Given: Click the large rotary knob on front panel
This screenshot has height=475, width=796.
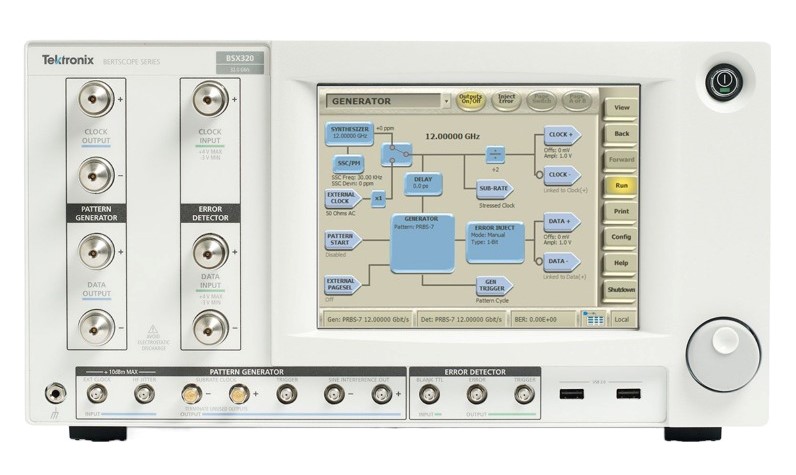Looking at the screenshot, I should (722, 354).
